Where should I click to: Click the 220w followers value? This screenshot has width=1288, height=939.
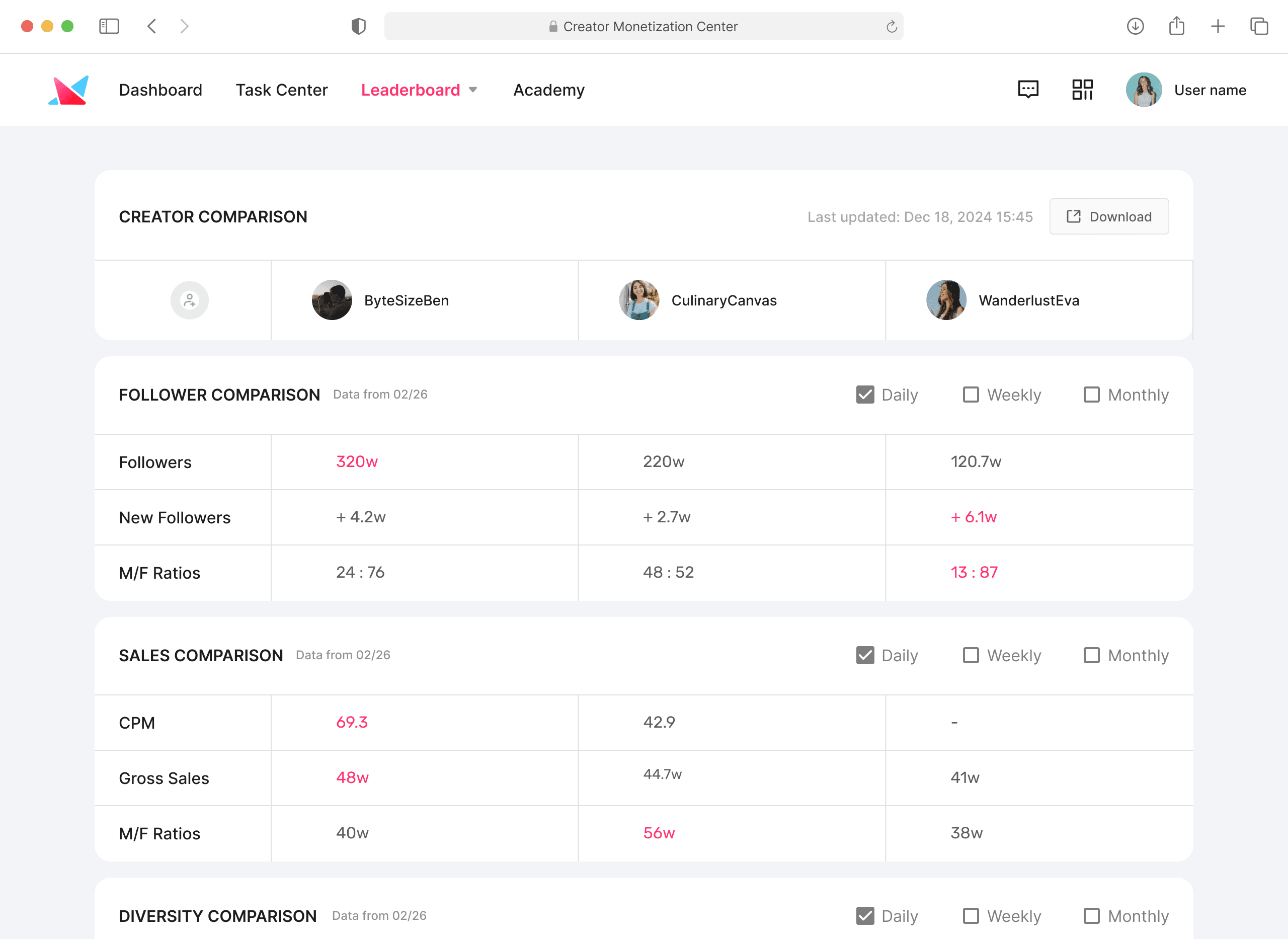[664, 461]
